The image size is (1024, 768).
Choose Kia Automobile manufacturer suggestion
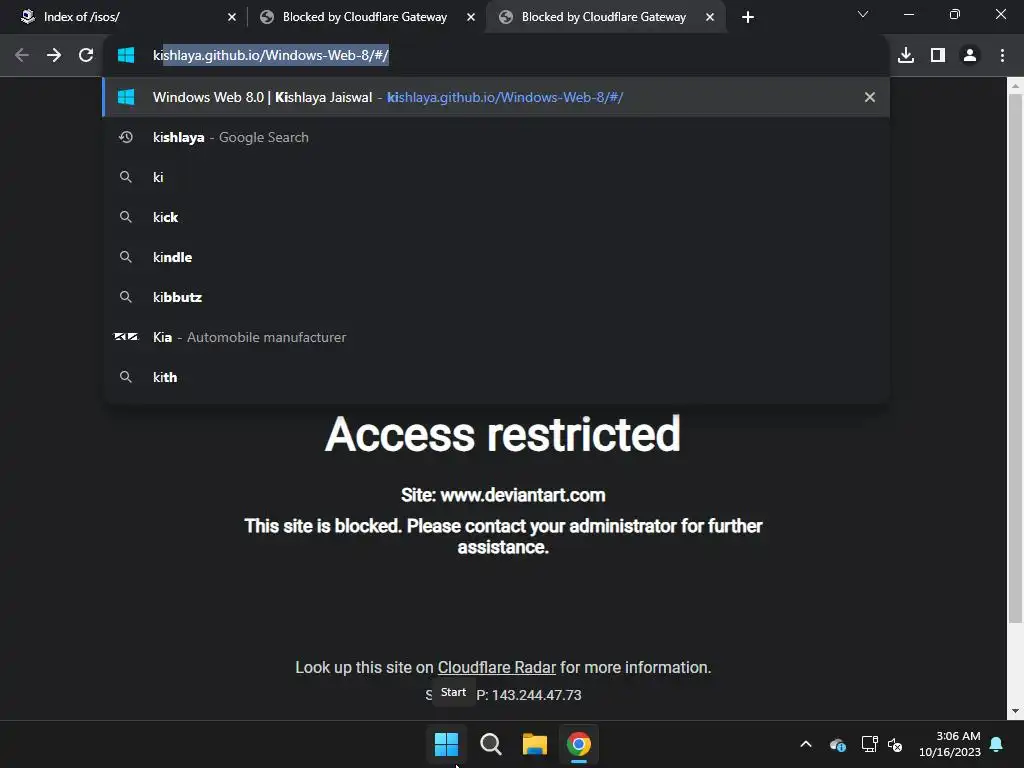click(x=496, y=337)
